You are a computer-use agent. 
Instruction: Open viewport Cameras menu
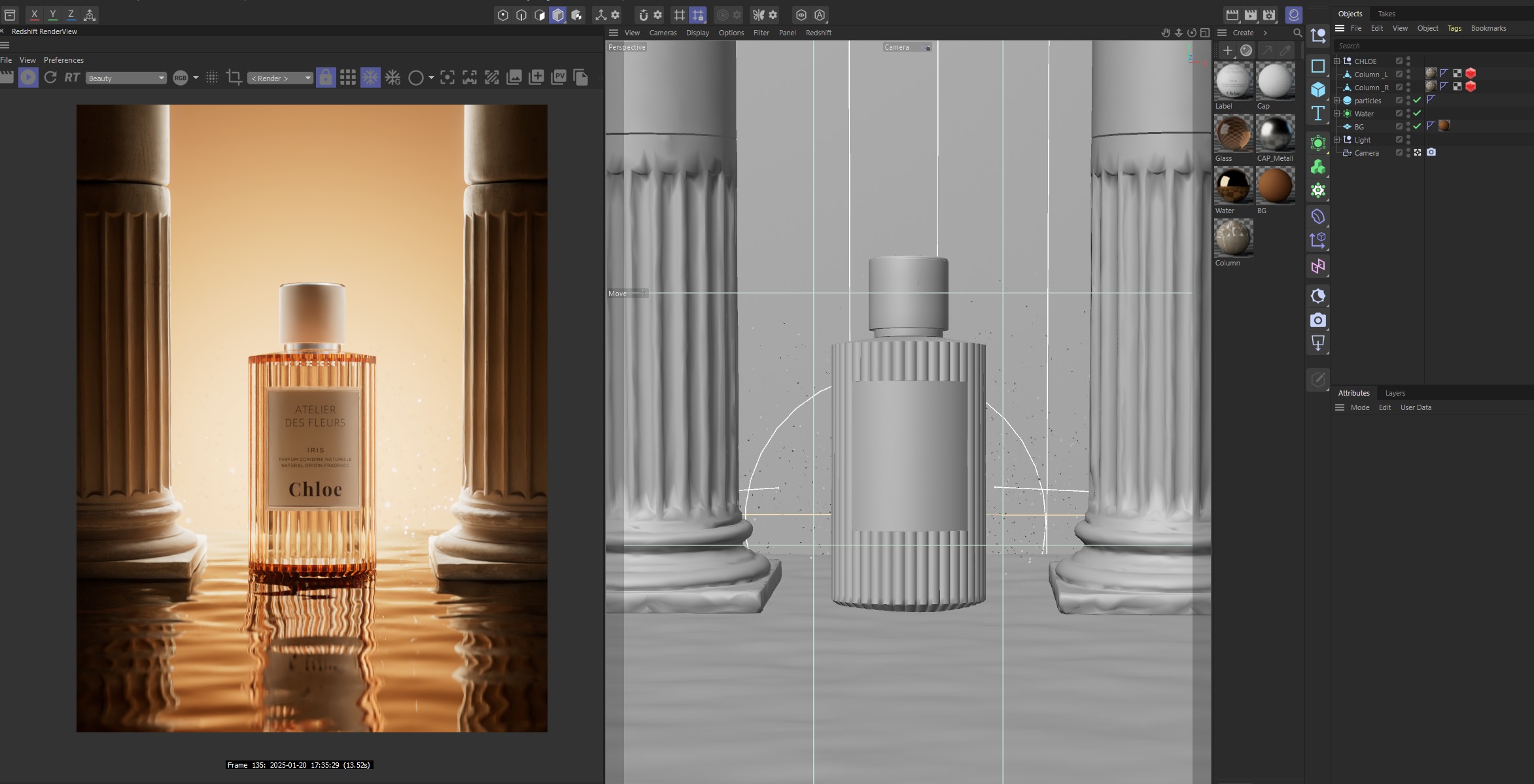click(x=663, y=32)
